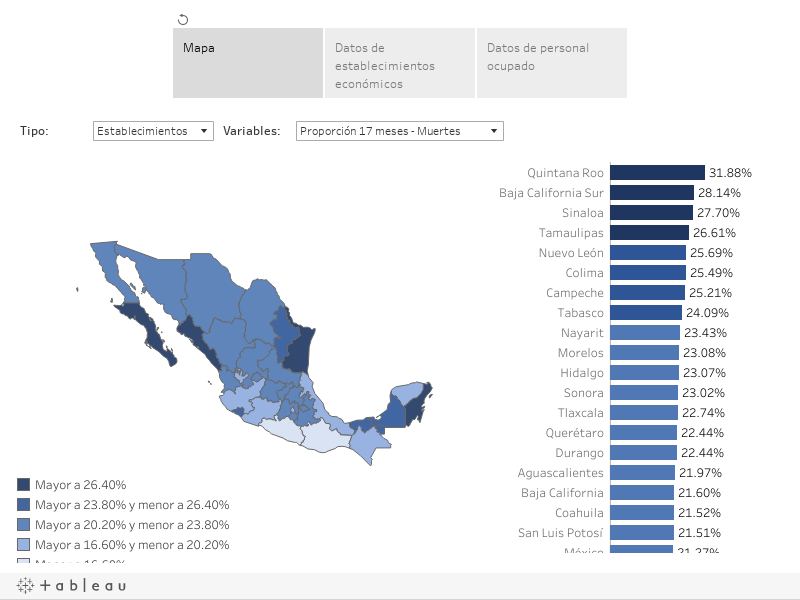Viewport: 800px width, 600px height.
Task: Select the Baja California Sur bar
Action: pos(651,193)
